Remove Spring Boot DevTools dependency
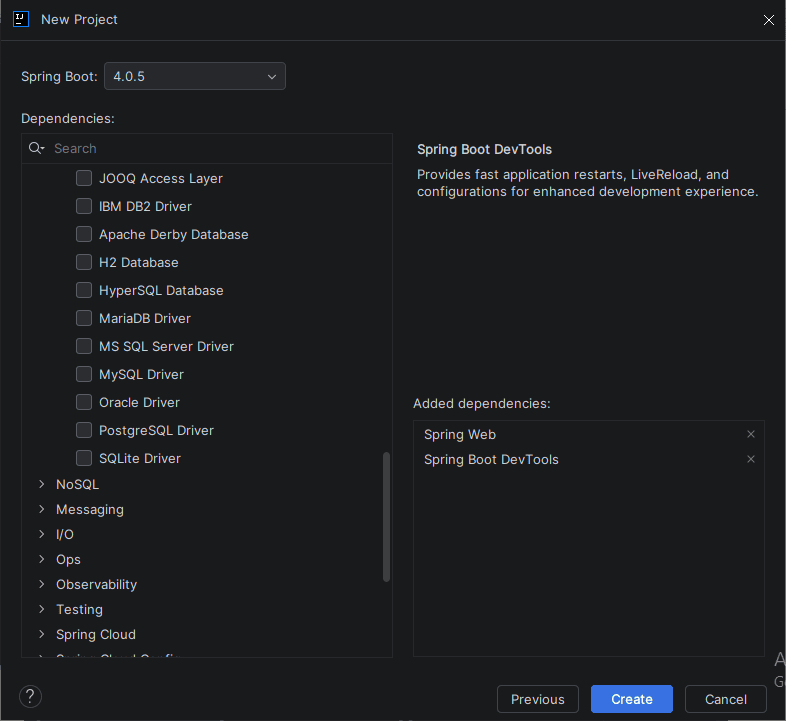This screenshot has height=721, width=786. [750, 459]
